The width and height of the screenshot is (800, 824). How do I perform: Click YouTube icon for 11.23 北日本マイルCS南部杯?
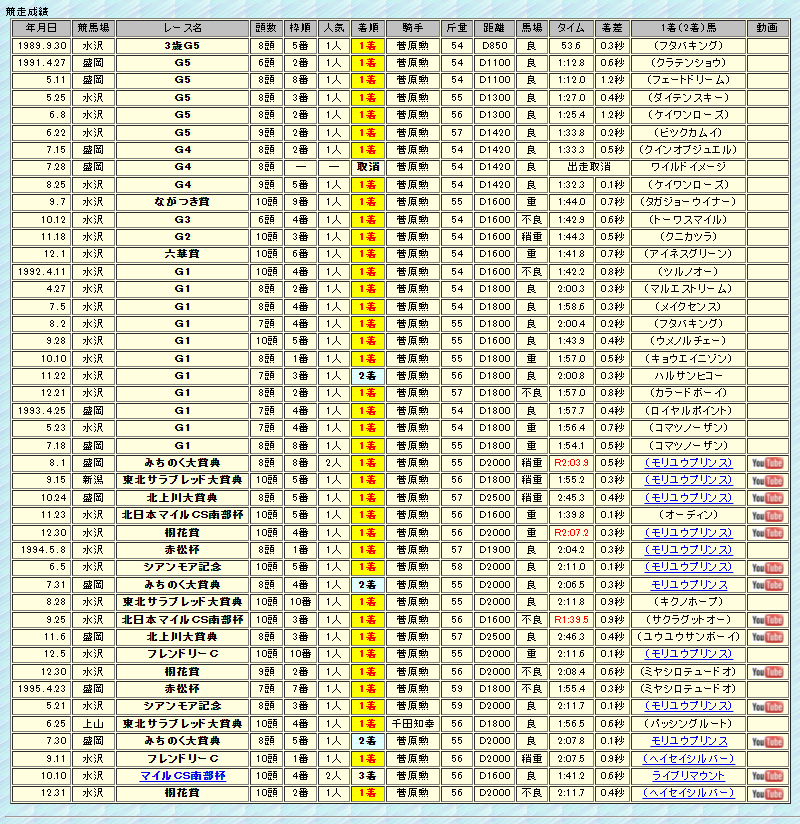coord(767,515)
